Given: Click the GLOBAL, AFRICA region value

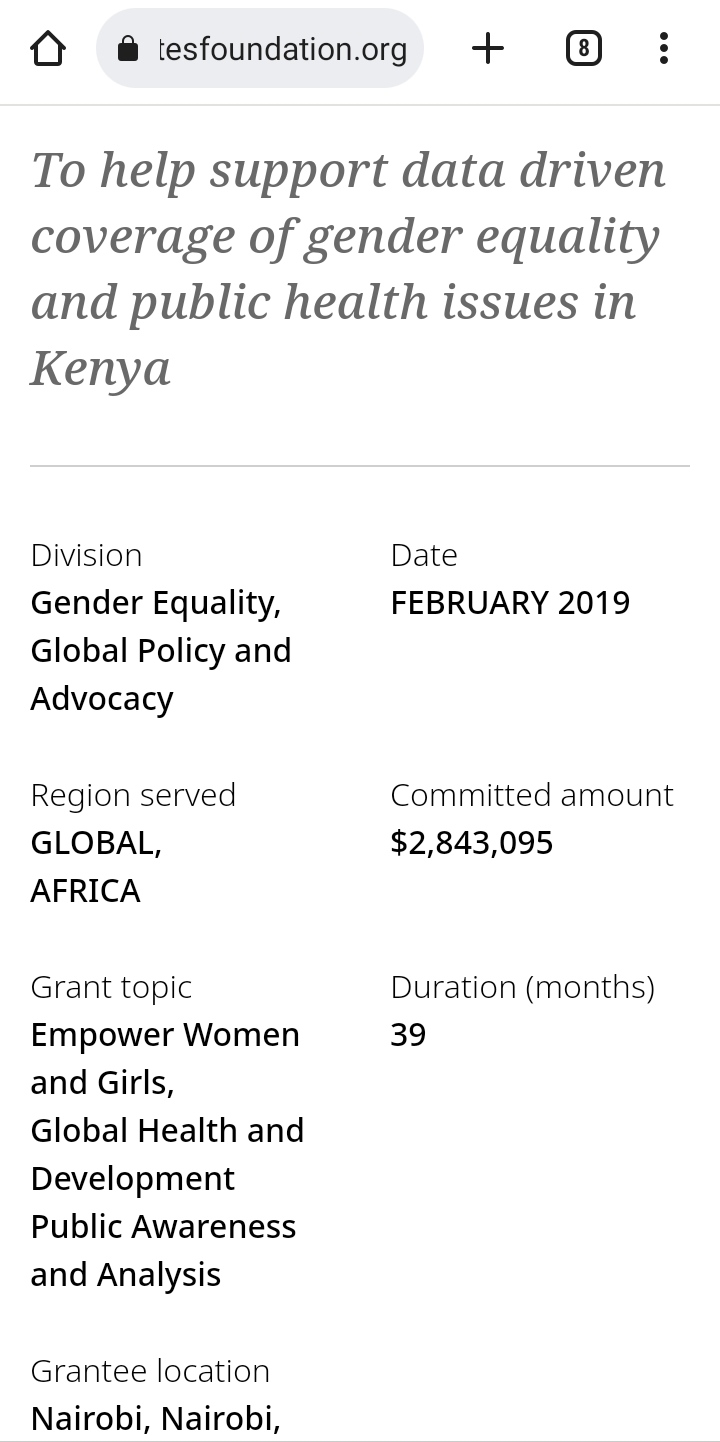Looking at the screenshot, I should pos(96,867).
